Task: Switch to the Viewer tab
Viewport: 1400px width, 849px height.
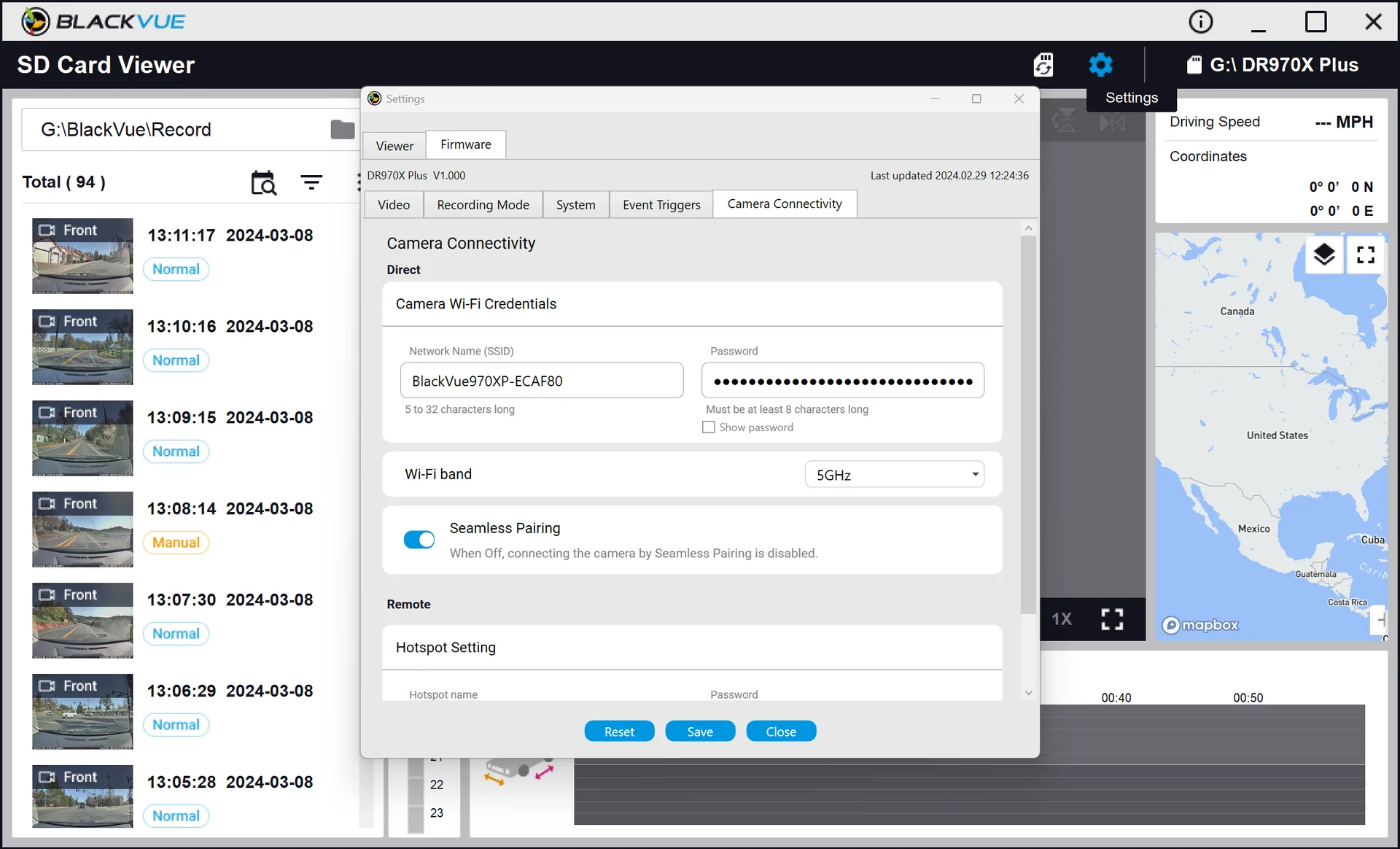Action: [394, 146]
